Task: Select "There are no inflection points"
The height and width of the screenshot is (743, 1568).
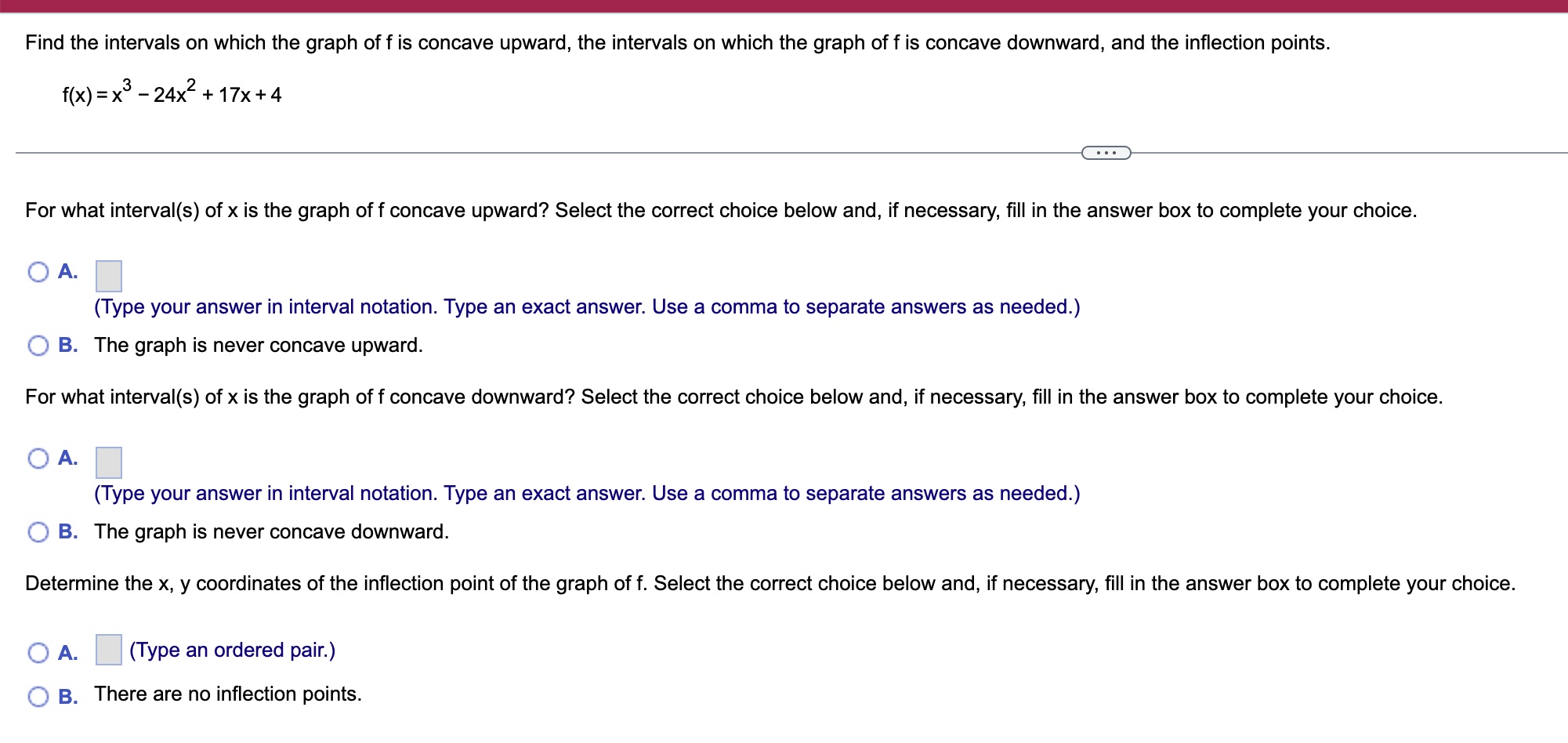Action: click(37, 694)
